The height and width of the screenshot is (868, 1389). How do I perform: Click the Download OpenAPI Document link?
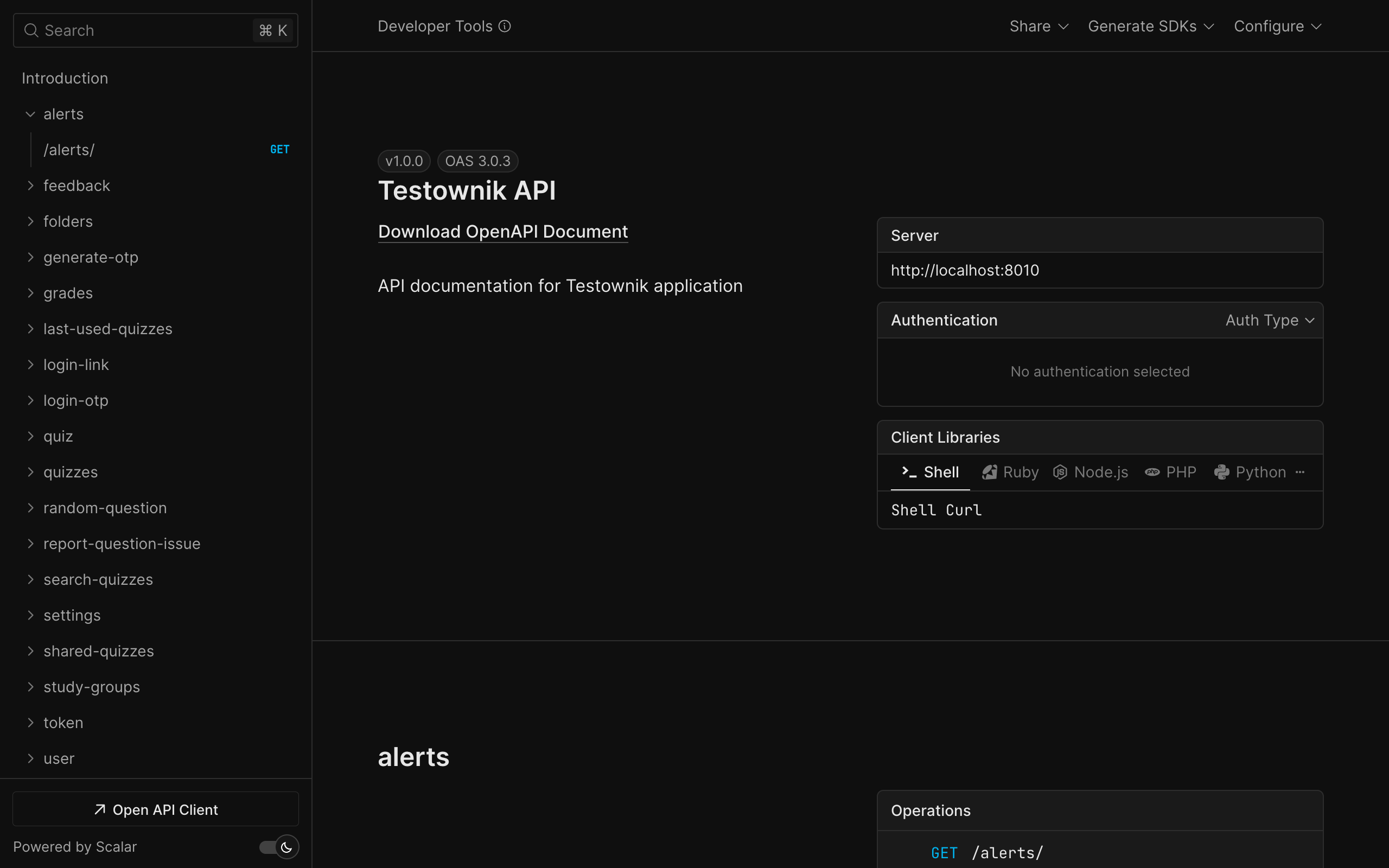tap(502, 231)
